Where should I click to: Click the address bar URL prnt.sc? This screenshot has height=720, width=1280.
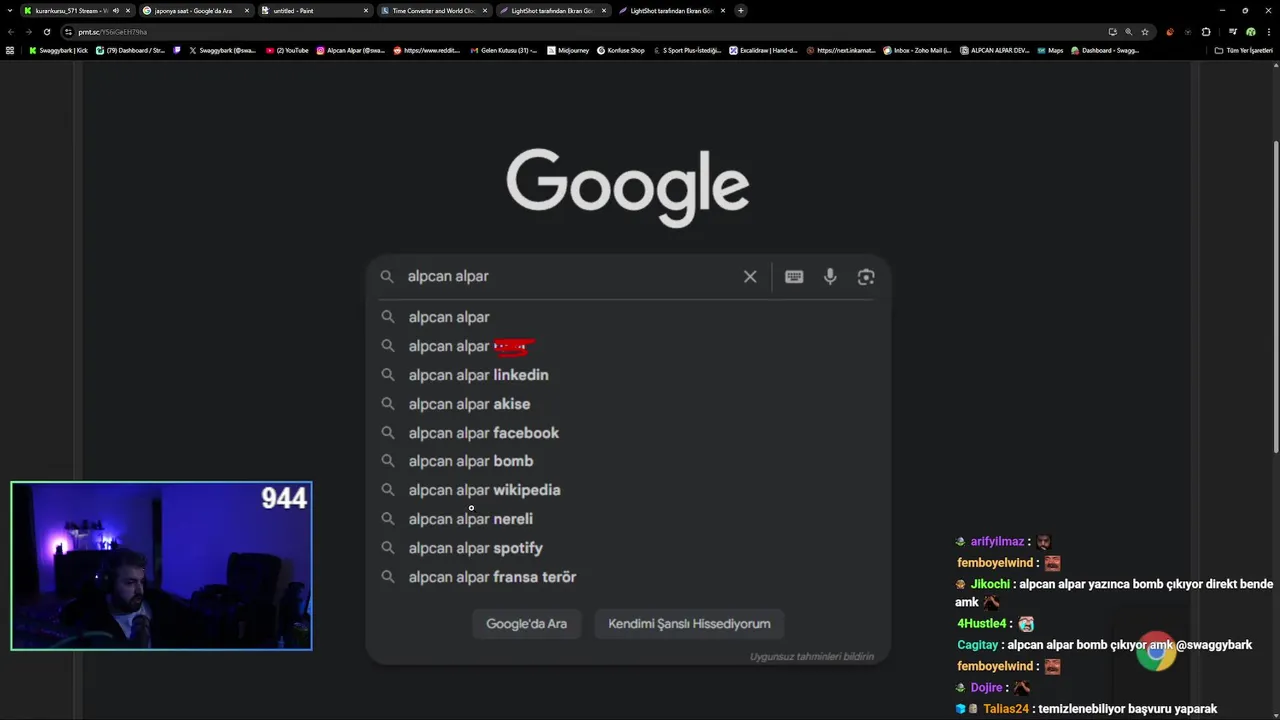click(x=112, y=32)
